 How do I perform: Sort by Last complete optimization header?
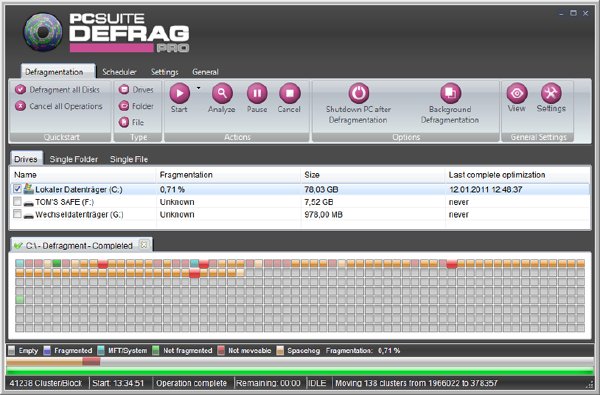click(517, 175)
